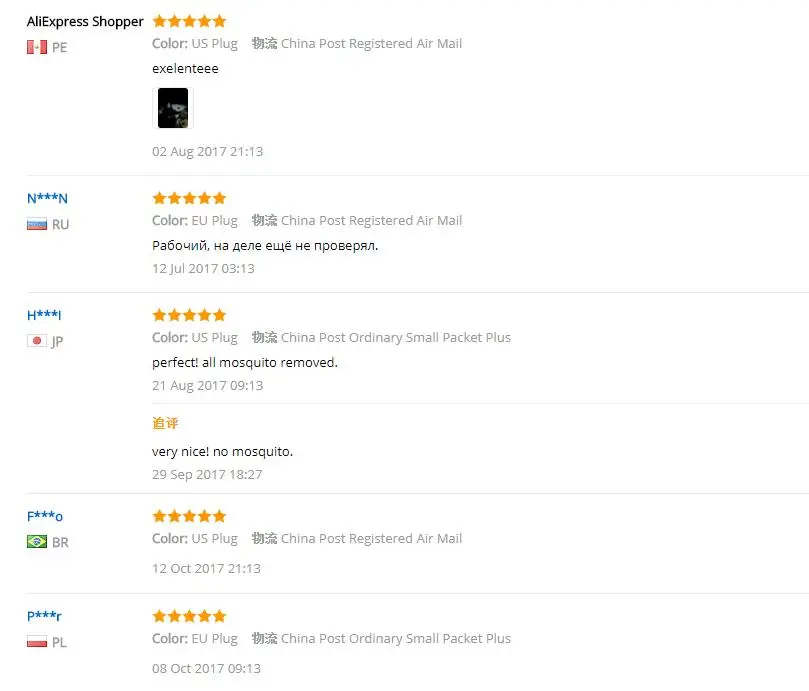Click the Peru flag icon next to PE
Viewport: 809px width, 691px height.
click(37, 47)
